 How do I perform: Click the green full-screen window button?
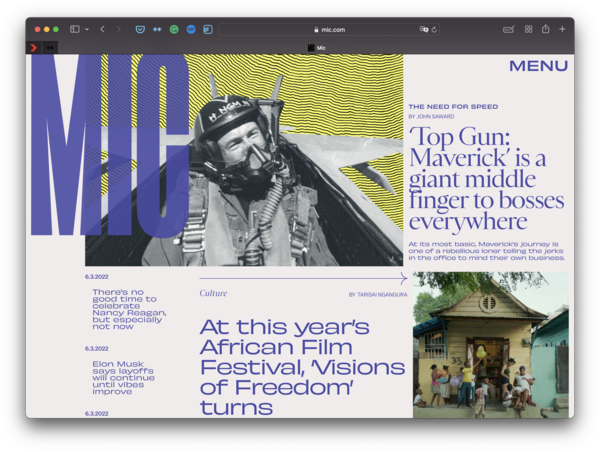[x=56, y=29]
